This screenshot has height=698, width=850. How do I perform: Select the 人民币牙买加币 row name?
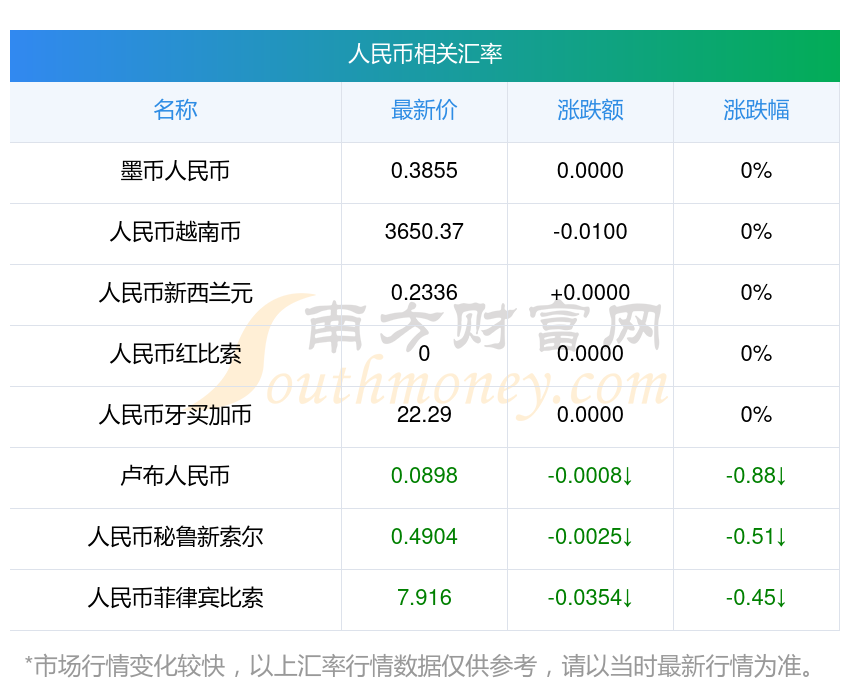pyautogui.click(x=175, y=415)
